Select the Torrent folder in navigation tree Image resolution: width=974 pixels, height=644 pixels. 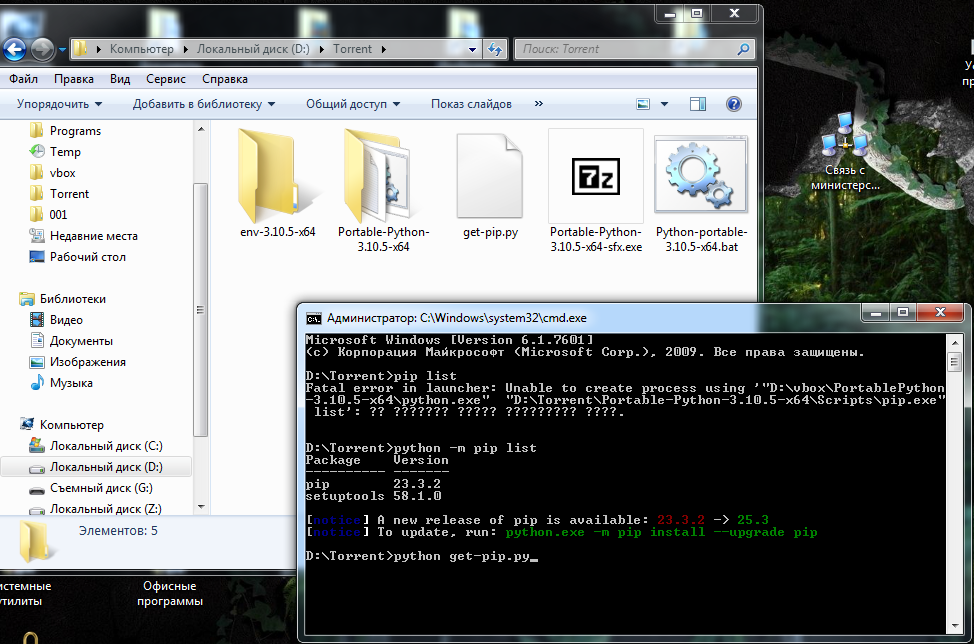[69, 194]
